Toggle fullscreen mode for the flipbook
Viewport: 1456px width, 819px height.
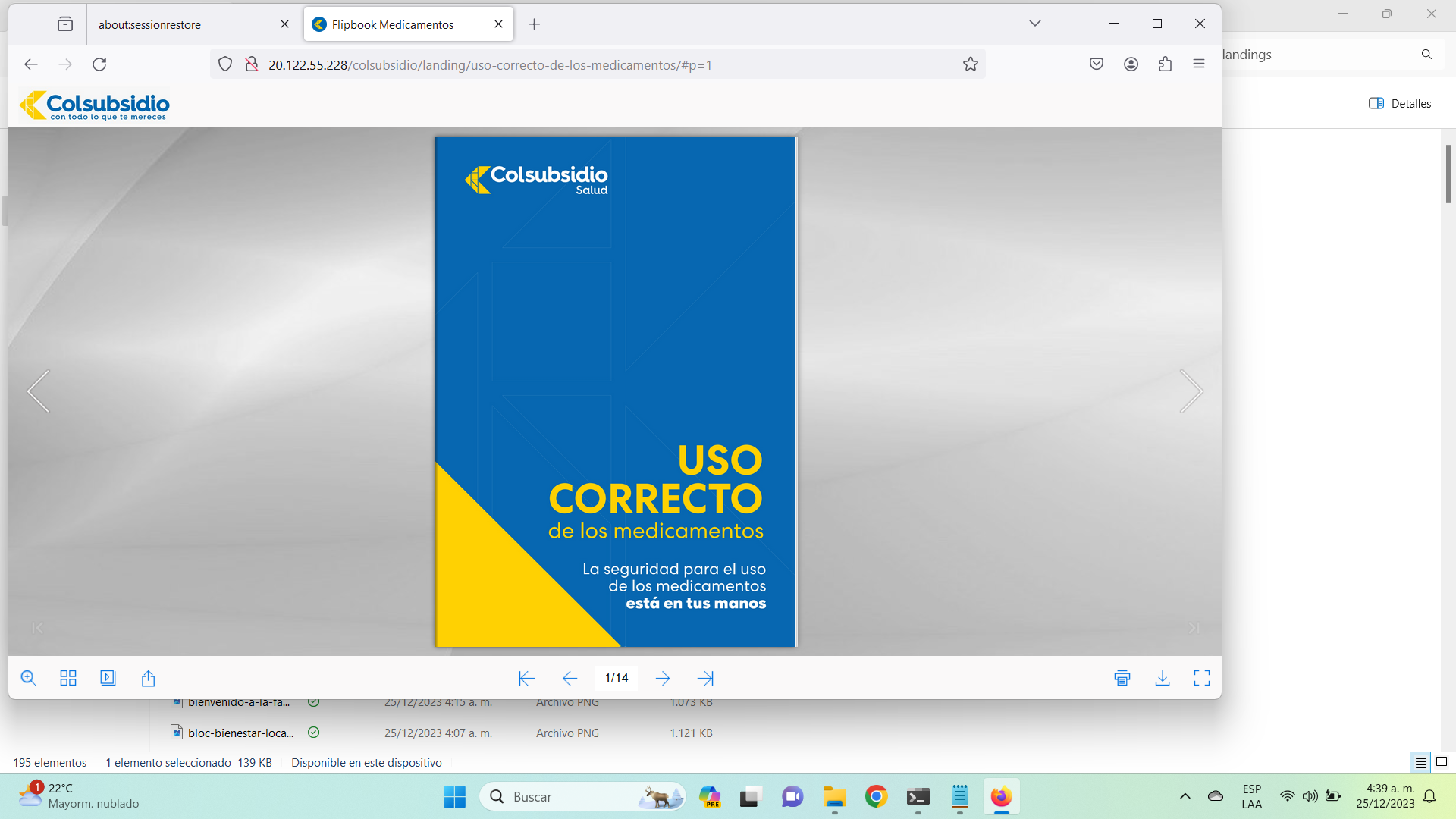click(1202, 678)
